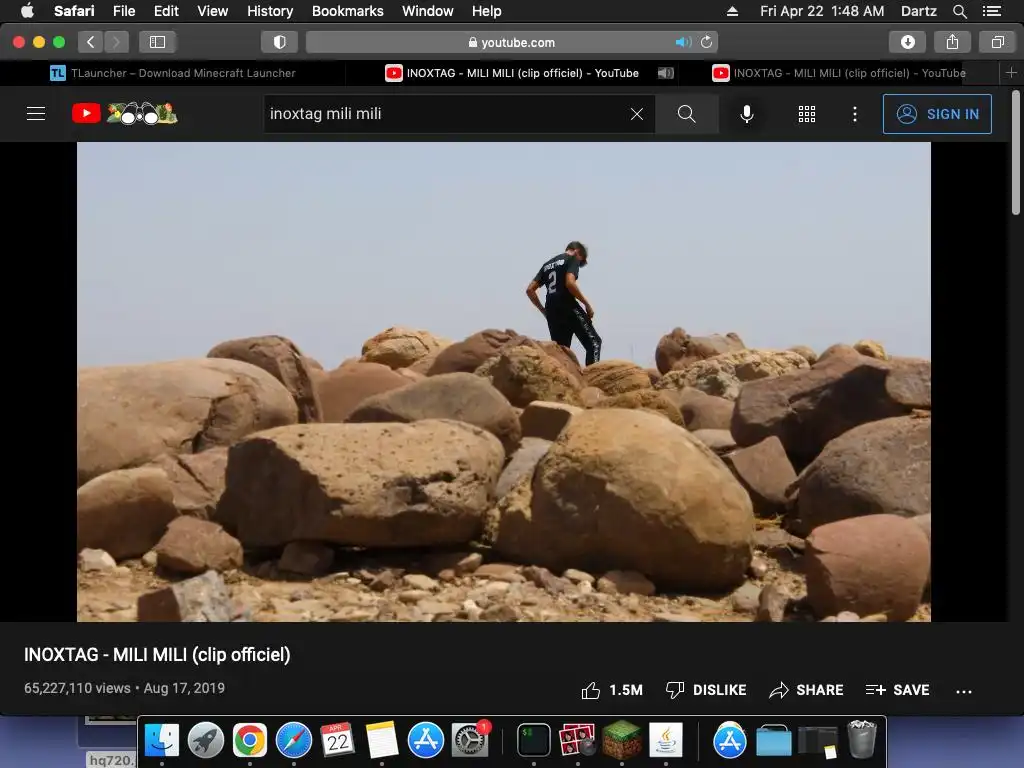Switch to TLauncher Download Minecraft Launcher tab
Screen dimensions: 1024x768
click(173, 73)
